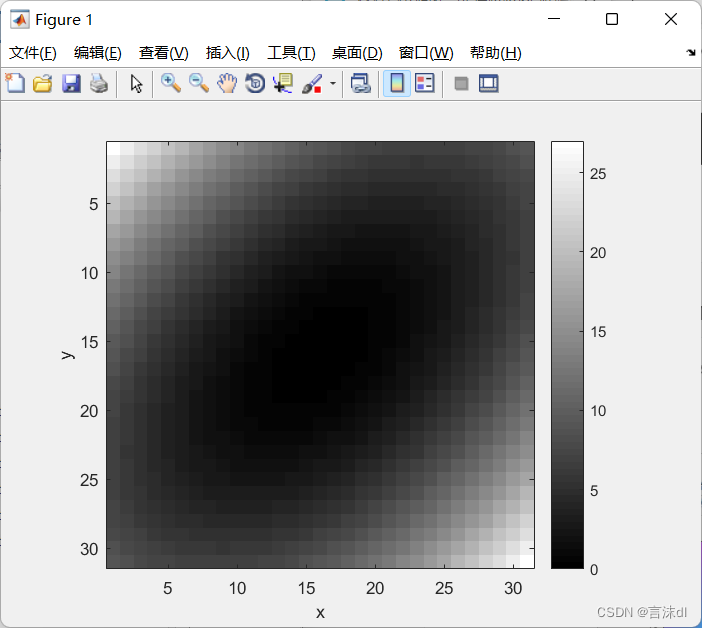This screenshot has width=702, height=628.
Task: Open the 文件(F) menu
Action: [x=33, y=53]
